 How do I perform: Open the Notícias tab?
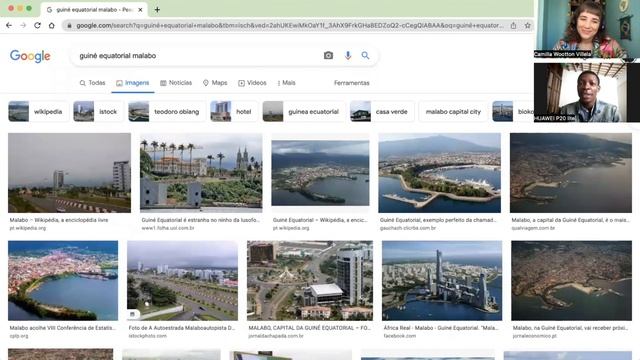(x=176, y=83)
